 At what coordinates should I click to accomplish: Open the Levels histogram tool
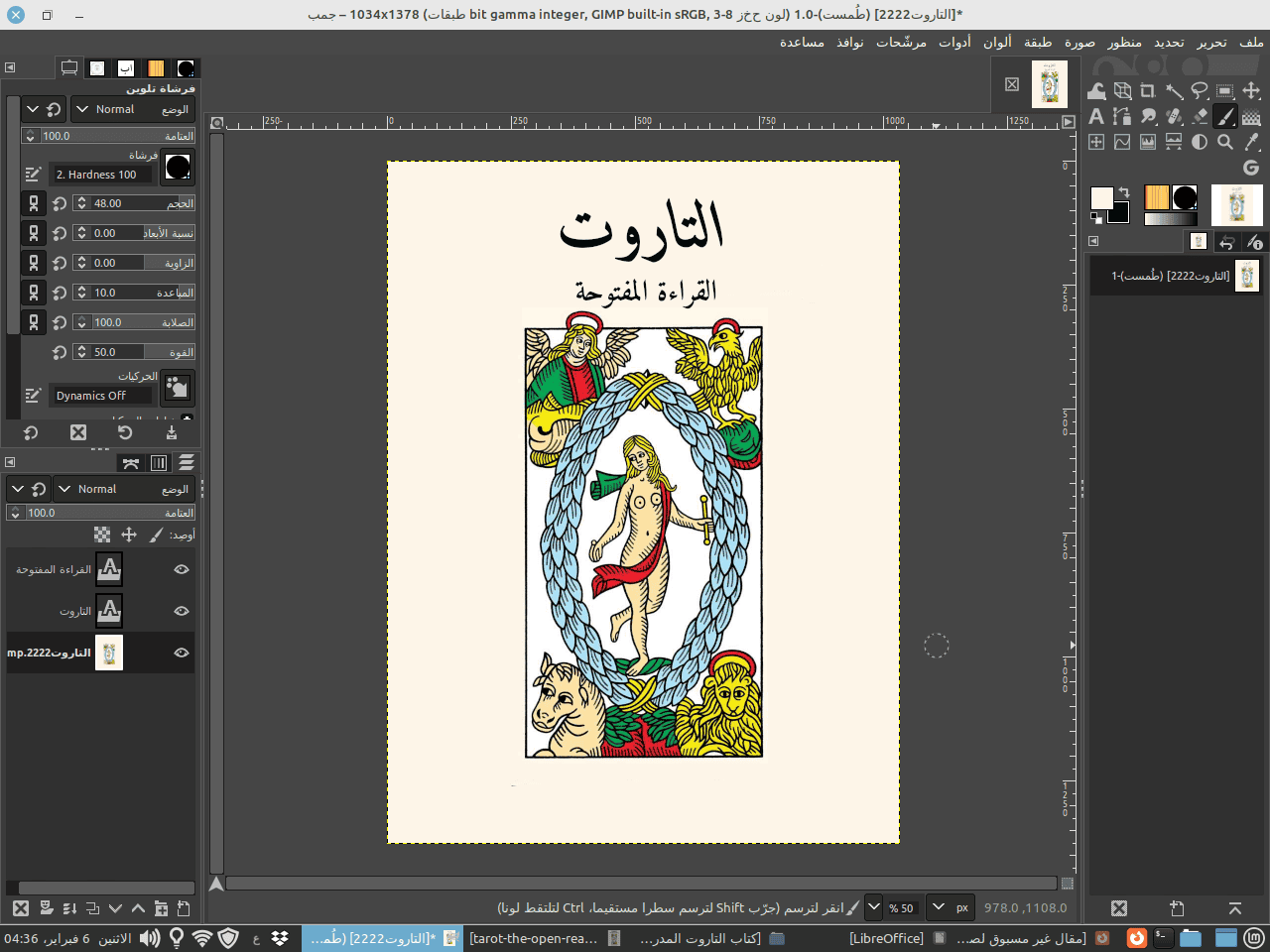[1148, 142]
